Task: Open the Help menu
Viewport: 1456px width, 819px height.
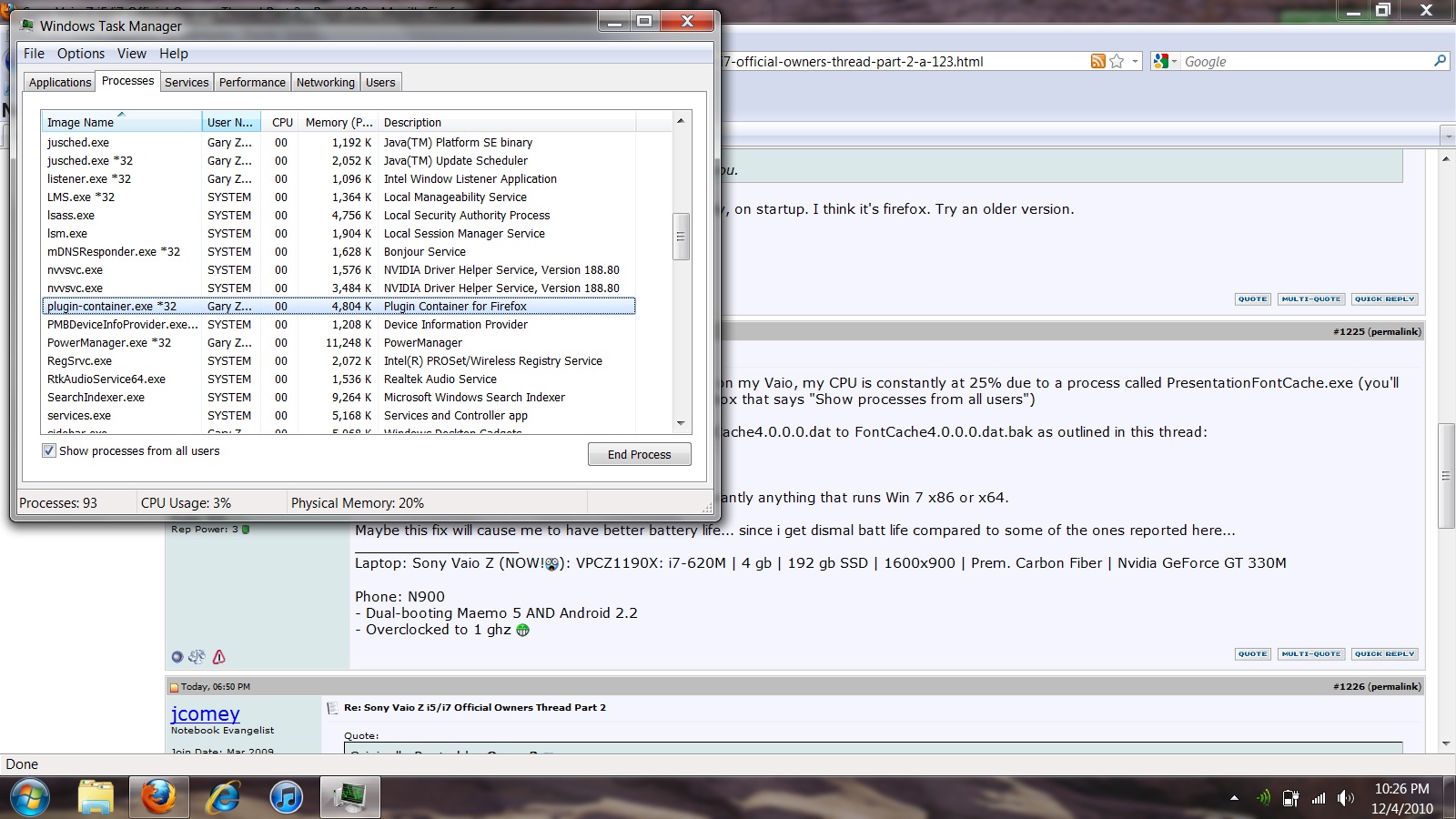Action: 174,54
